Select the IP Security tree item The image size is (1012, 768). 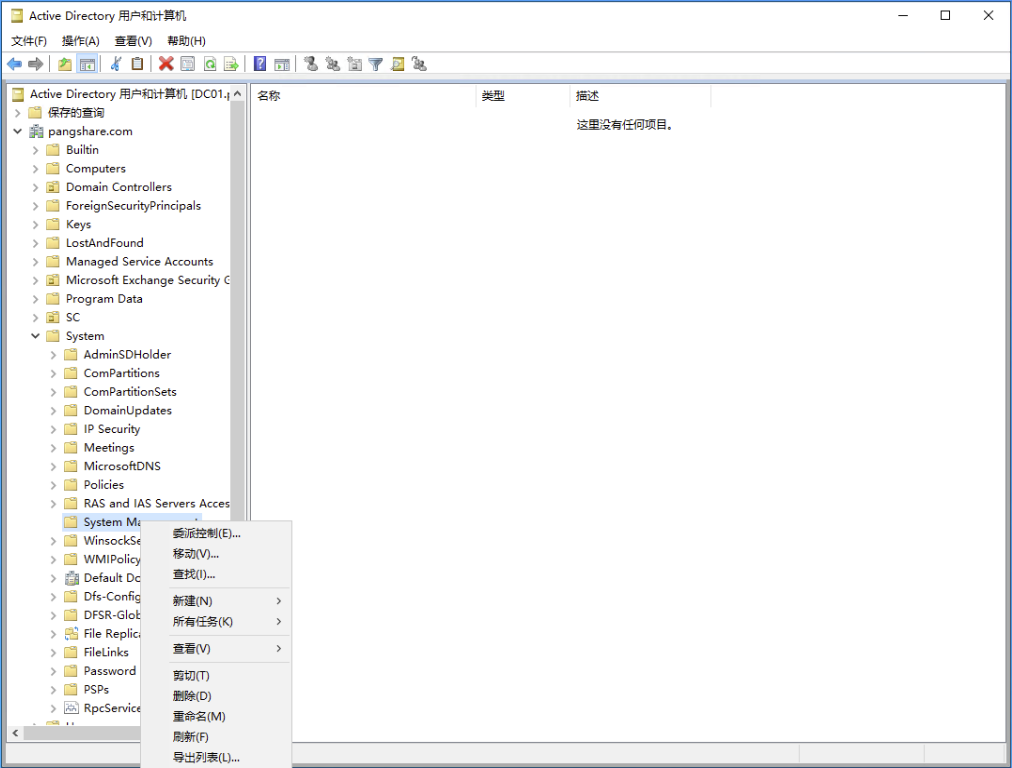click(x=112, y=429)
